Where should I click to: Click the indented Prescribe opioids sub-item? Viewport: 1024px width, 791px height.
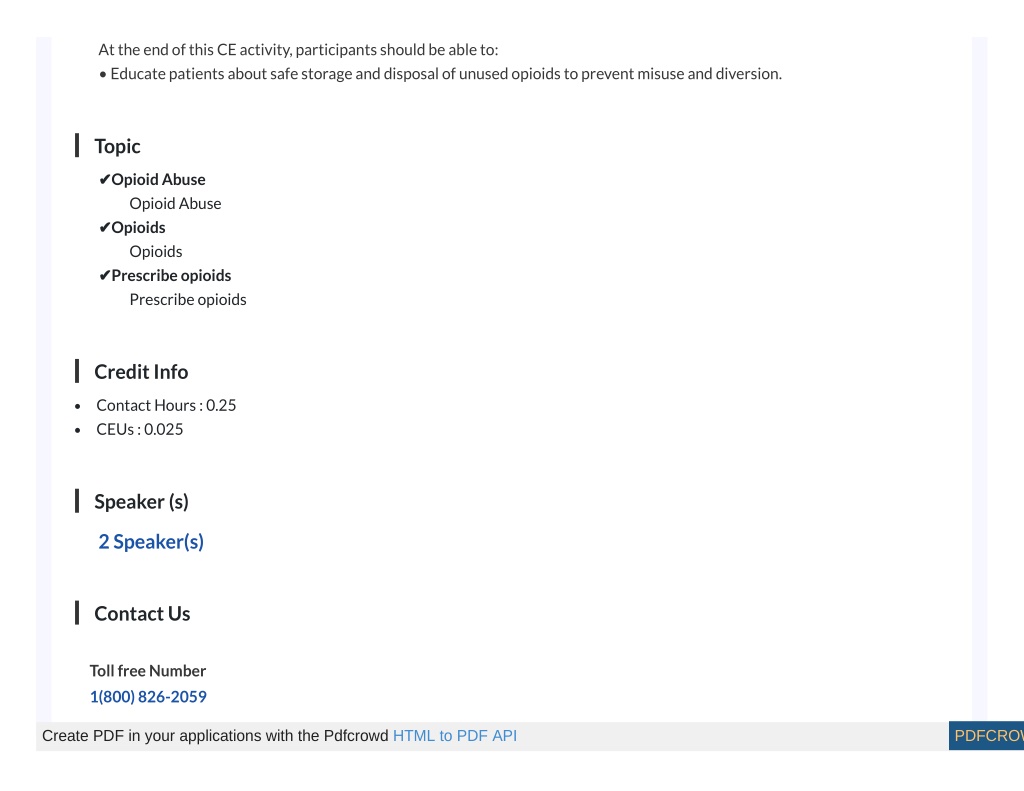pyautogui.click(x=187, y=300)
